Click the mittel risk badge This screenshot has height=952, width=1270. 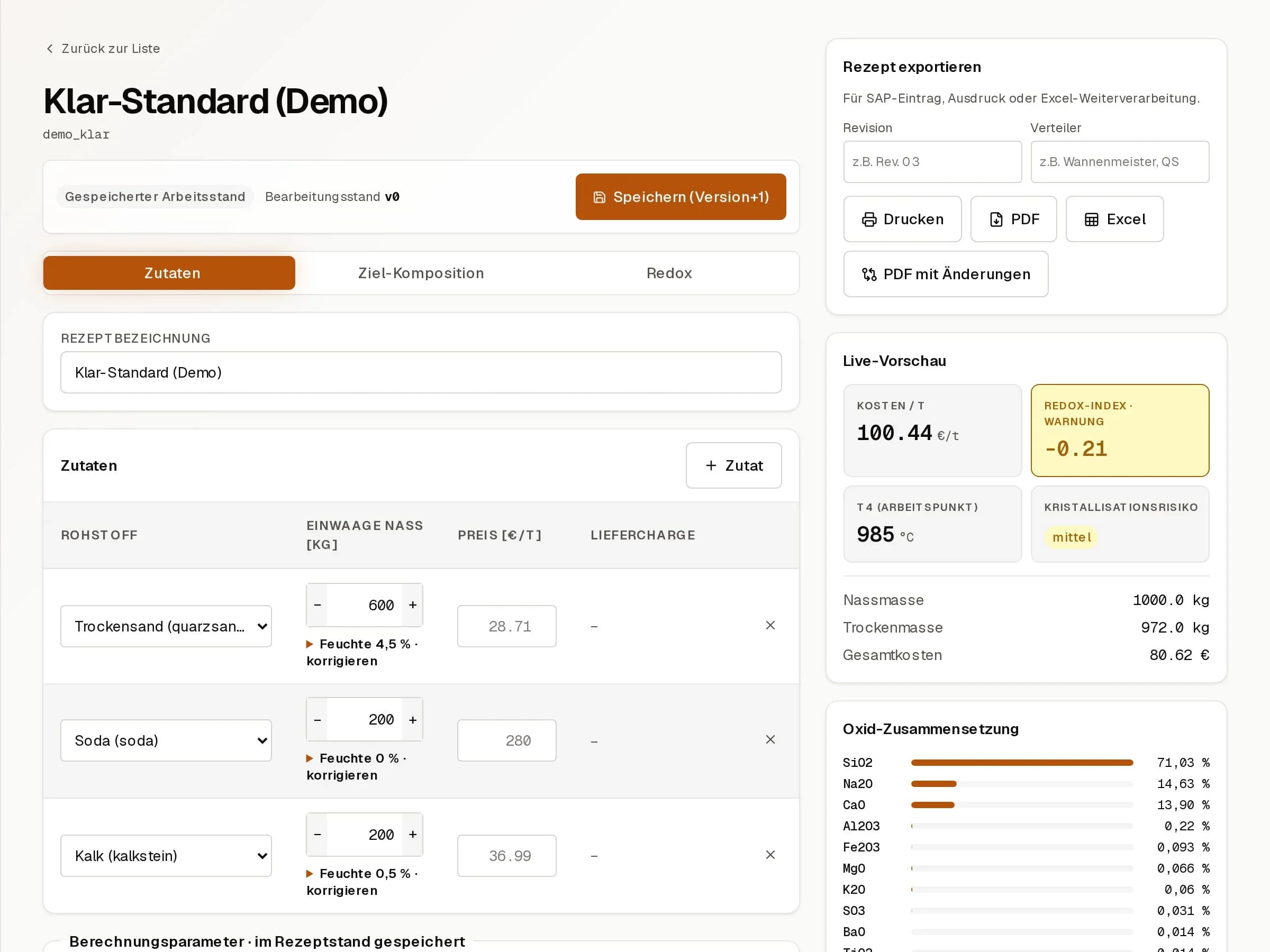[1072, 537]
